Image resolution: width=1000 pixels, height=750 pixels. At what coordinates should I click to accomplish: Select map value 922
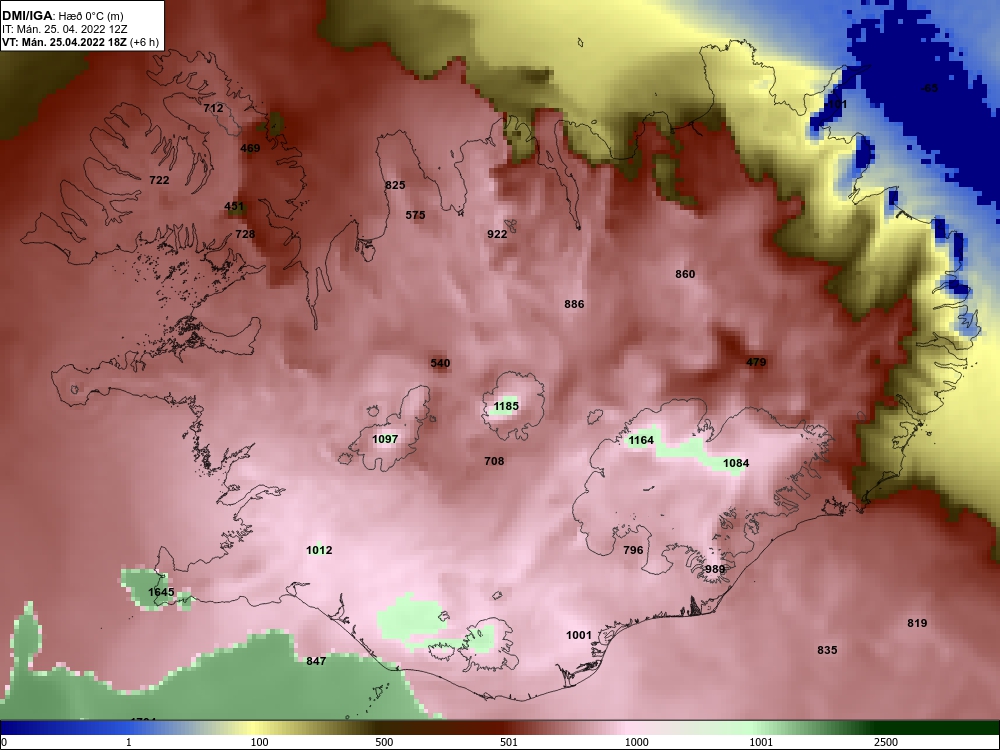click(x=497, y=235)
